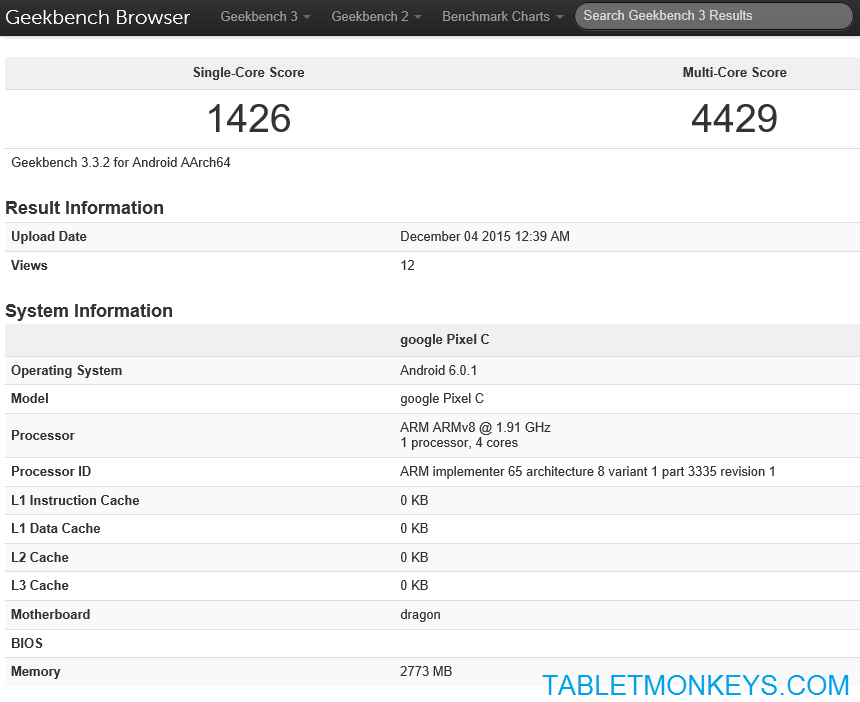The width and height of the screenshot is (860, 702).
Task: Click the L1 Data Cache label
Action: (55, 528)
